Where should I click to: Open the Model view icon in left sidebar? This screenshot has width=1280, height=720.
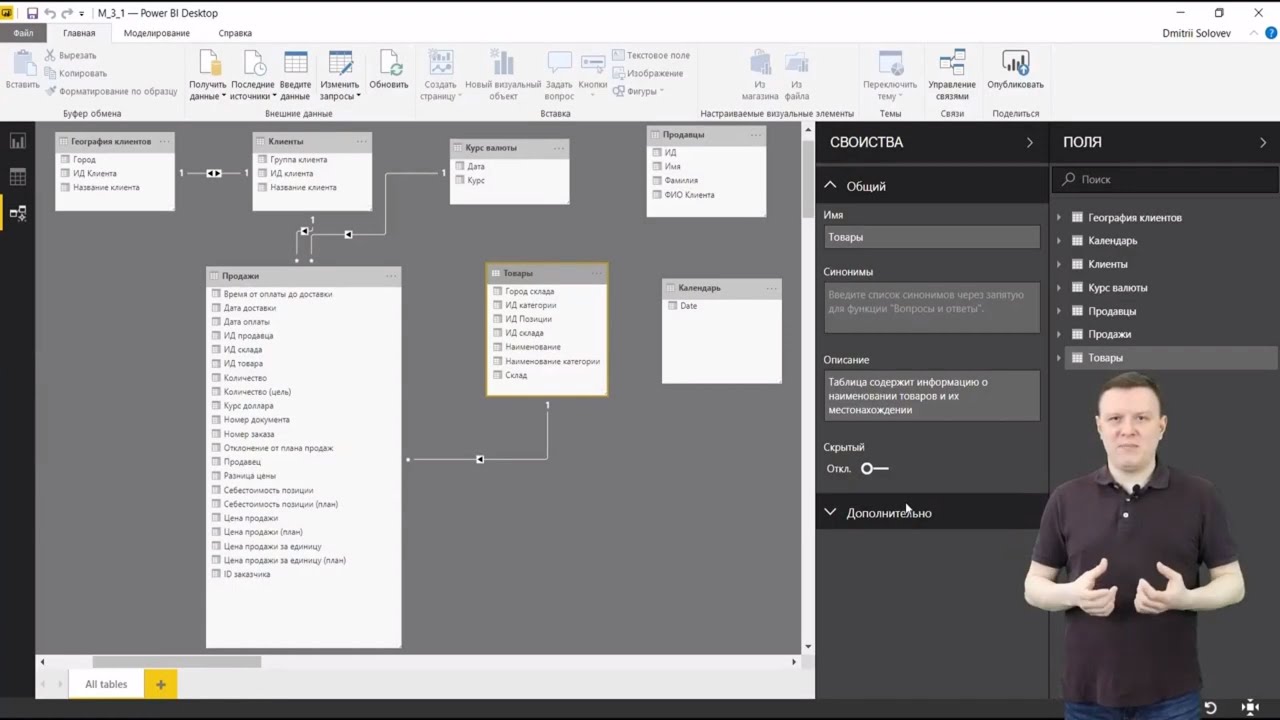[17, 213]
